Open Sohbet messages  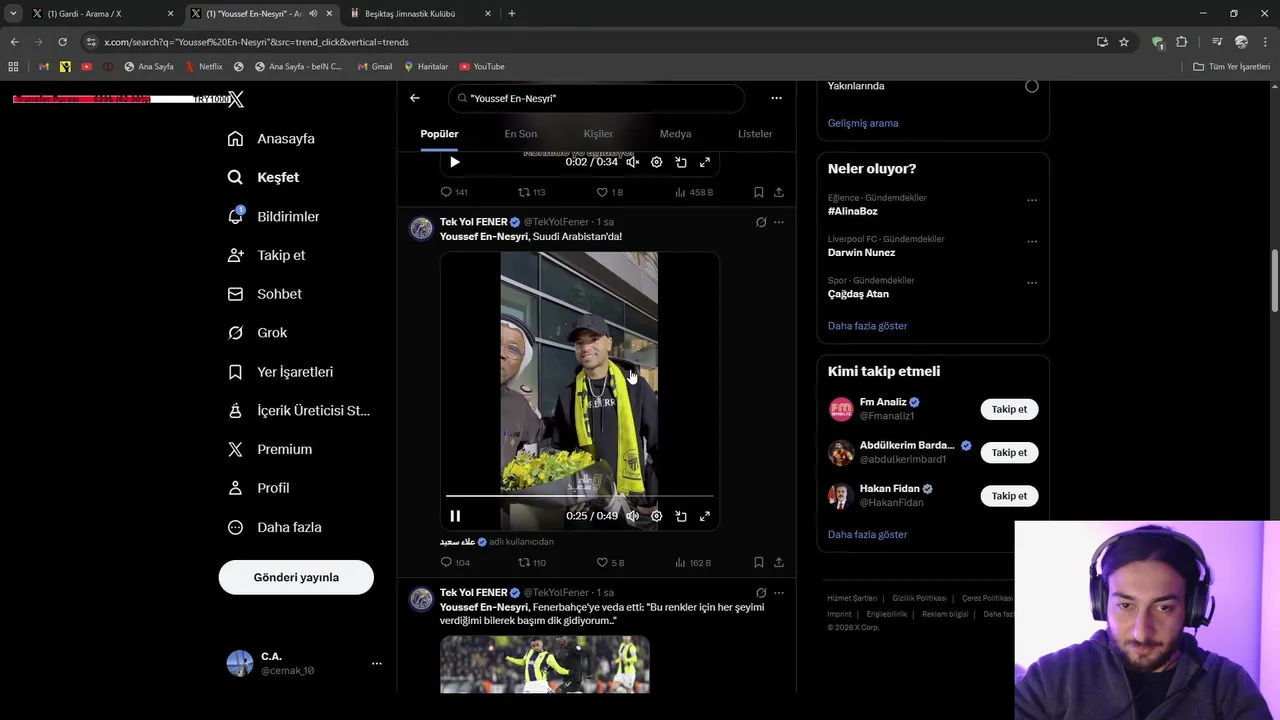click(264, 294)
